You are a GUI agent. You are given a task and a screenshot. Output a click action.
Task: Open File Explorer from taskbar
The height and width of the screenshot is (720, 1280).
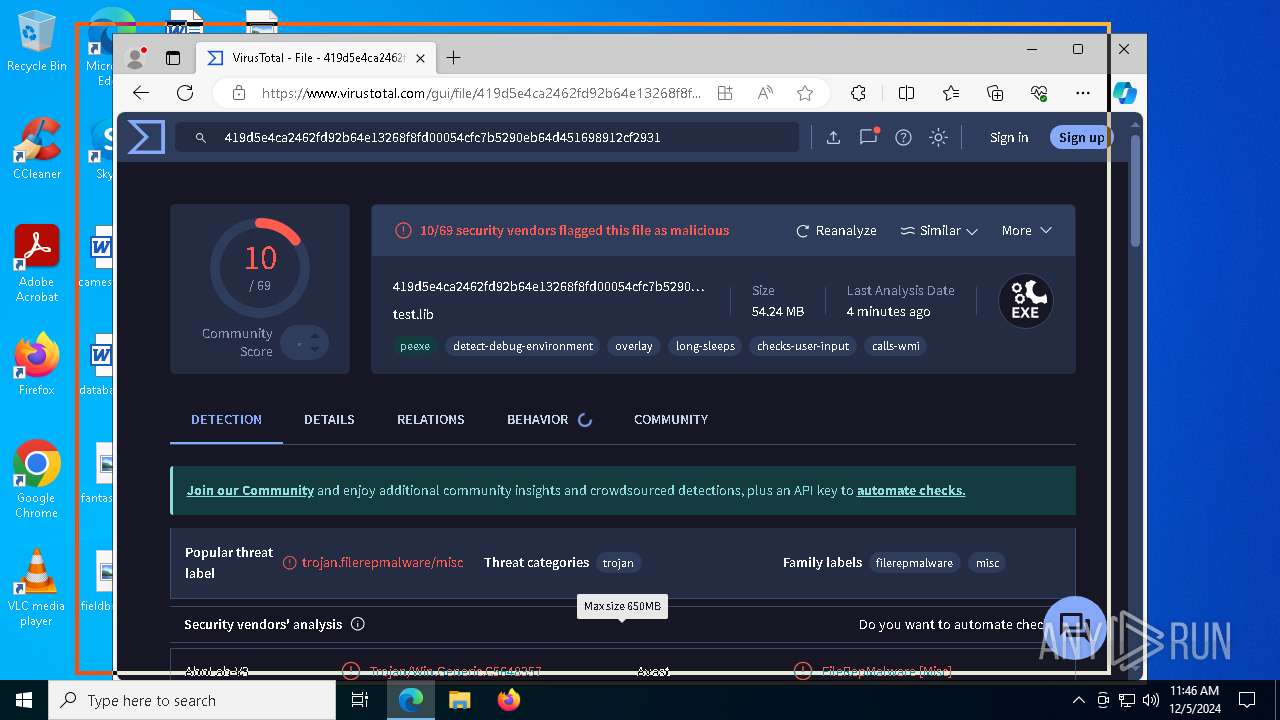(460, 700)
